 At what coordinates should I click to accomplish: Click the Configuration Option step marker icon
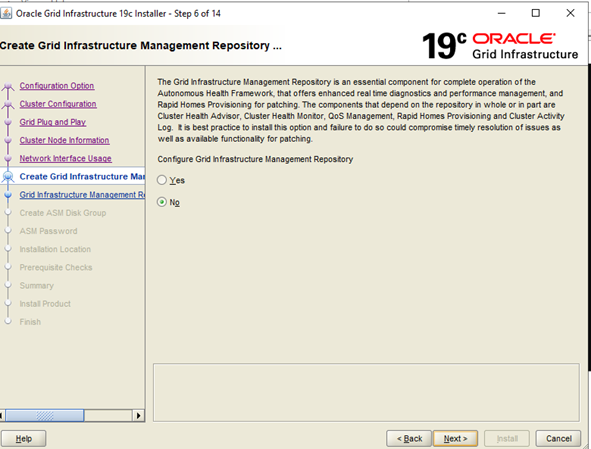[8, 87]
